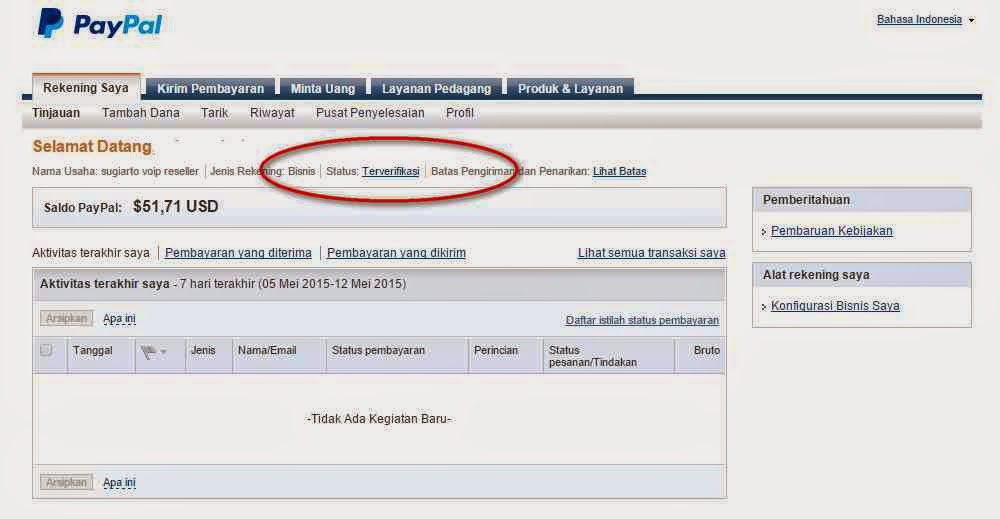Viewport: 1000px width, 519px height.
Task: Open Konfigurasi Bisnis Saya link
Action: coord(835,305)
